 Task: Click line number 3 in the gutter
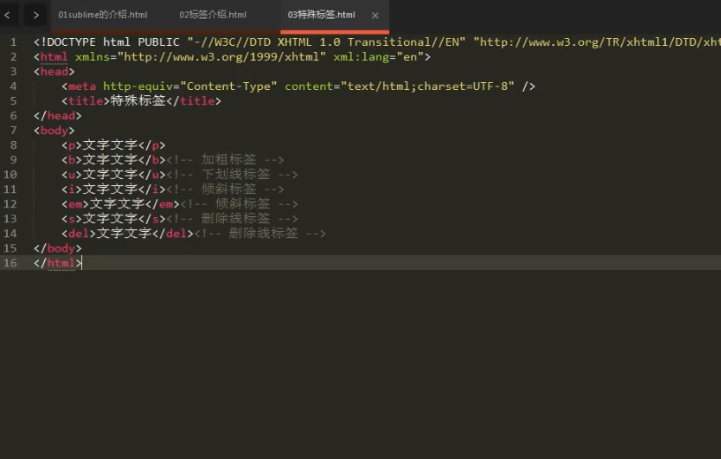[13, 72]
